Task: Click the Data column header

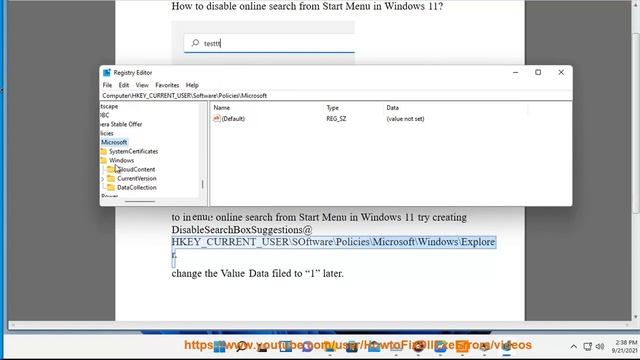Action: click(x=392, y=108)
